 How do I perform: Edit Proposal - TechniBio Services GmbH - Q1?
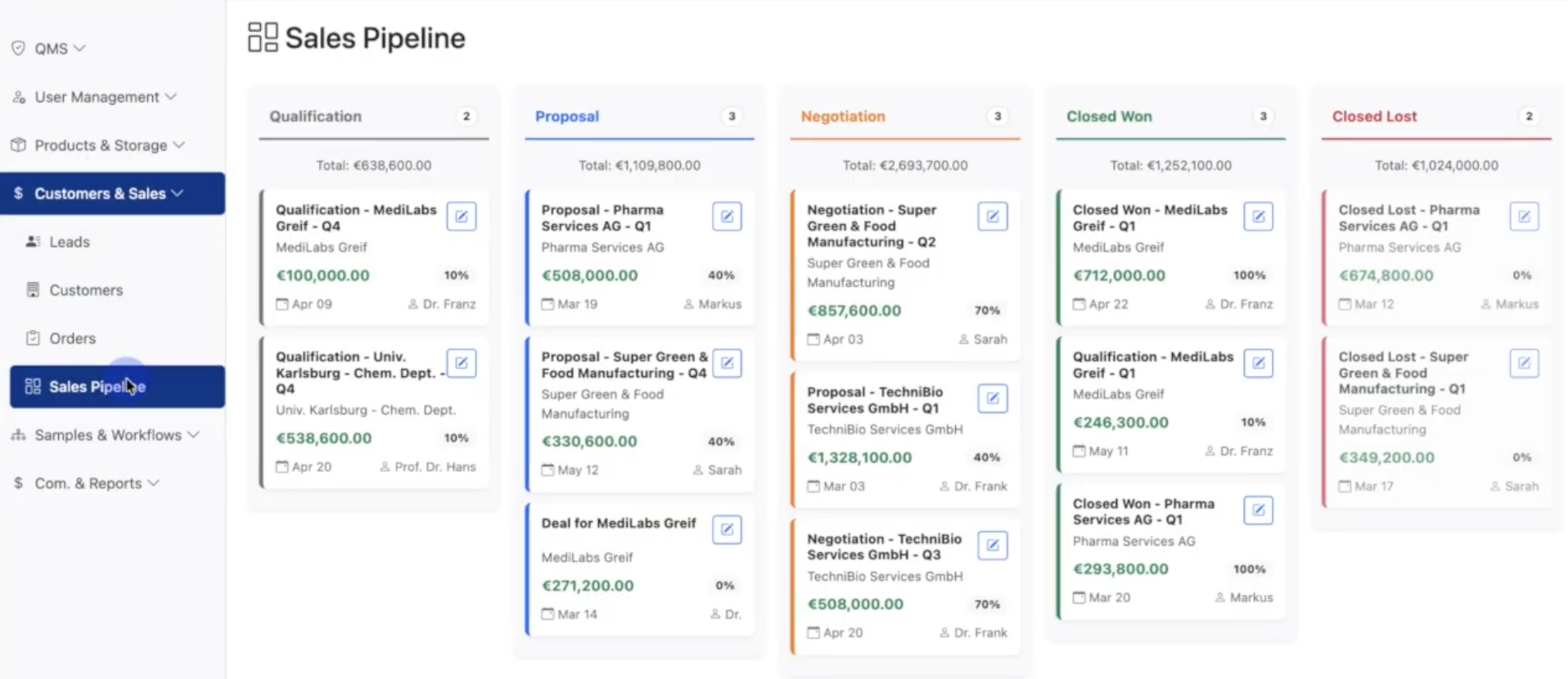993,398
